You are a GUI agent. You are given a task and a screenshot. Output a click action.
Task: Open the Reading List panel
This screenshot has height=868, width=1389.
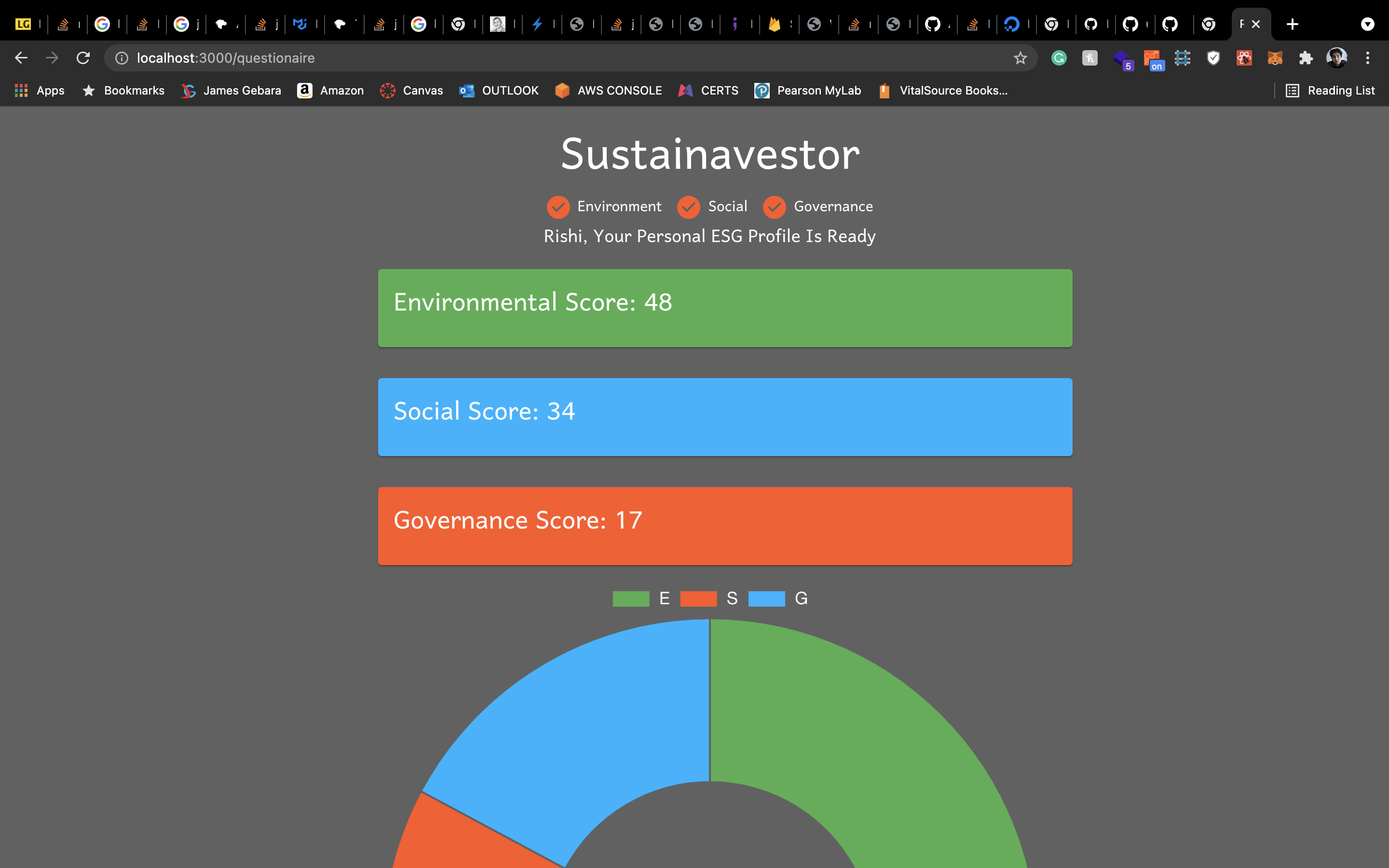1330,91
